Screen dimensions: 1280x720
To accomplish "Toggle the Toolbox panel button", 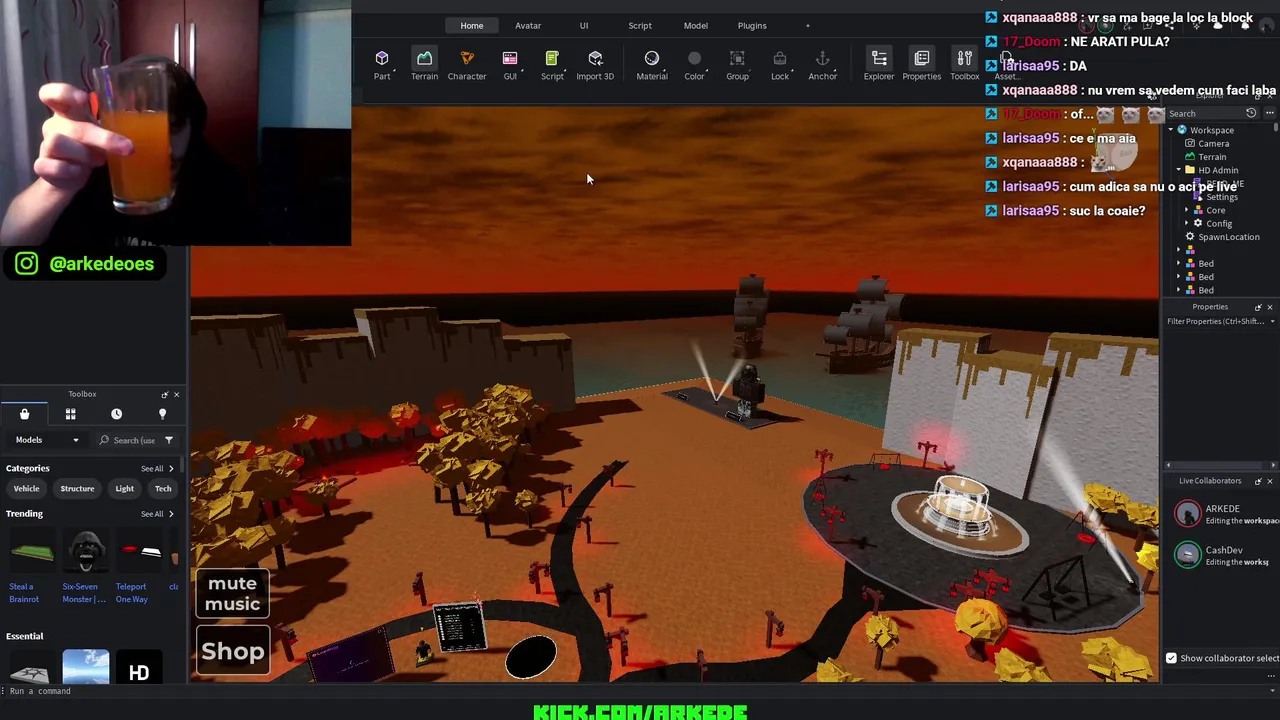I will [x=964, y=64].
